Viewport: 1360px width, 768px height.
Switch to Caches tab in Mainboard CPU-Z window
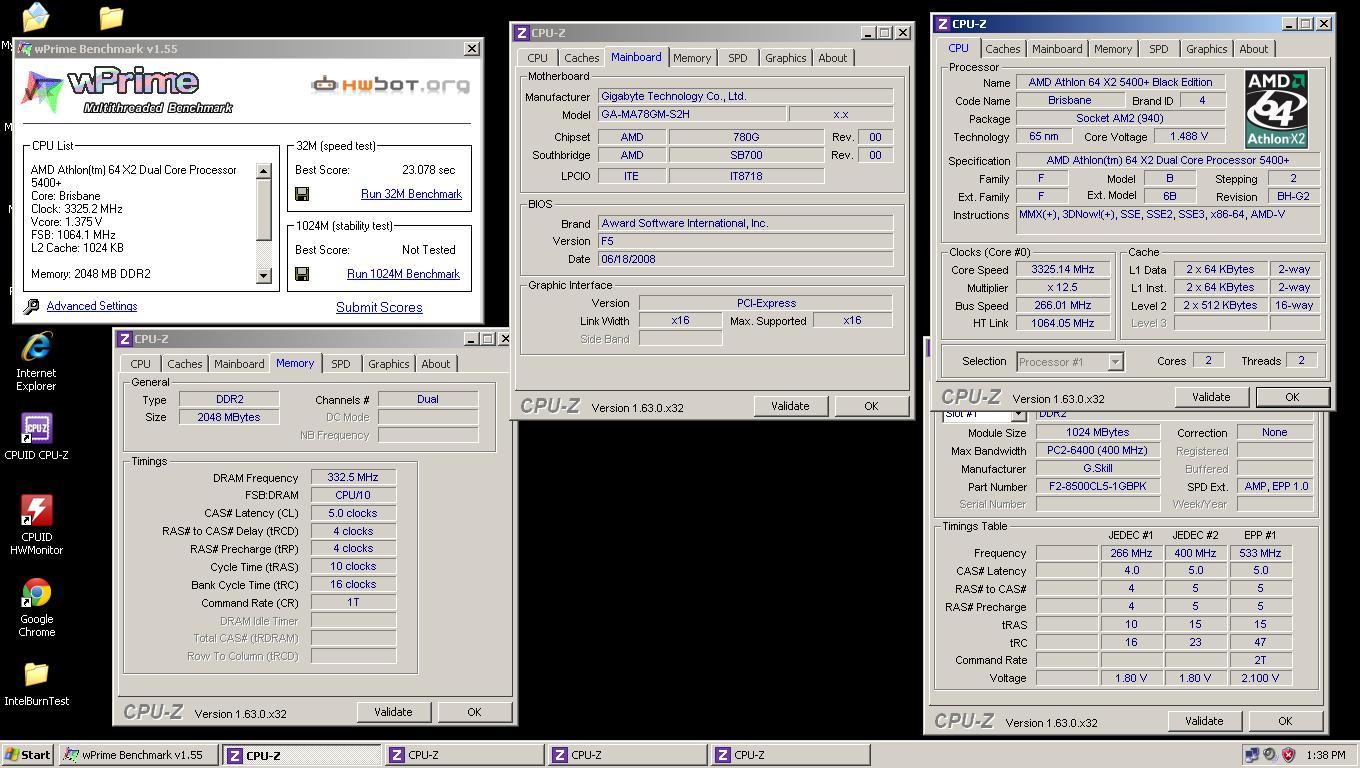(x=581, y=58)
